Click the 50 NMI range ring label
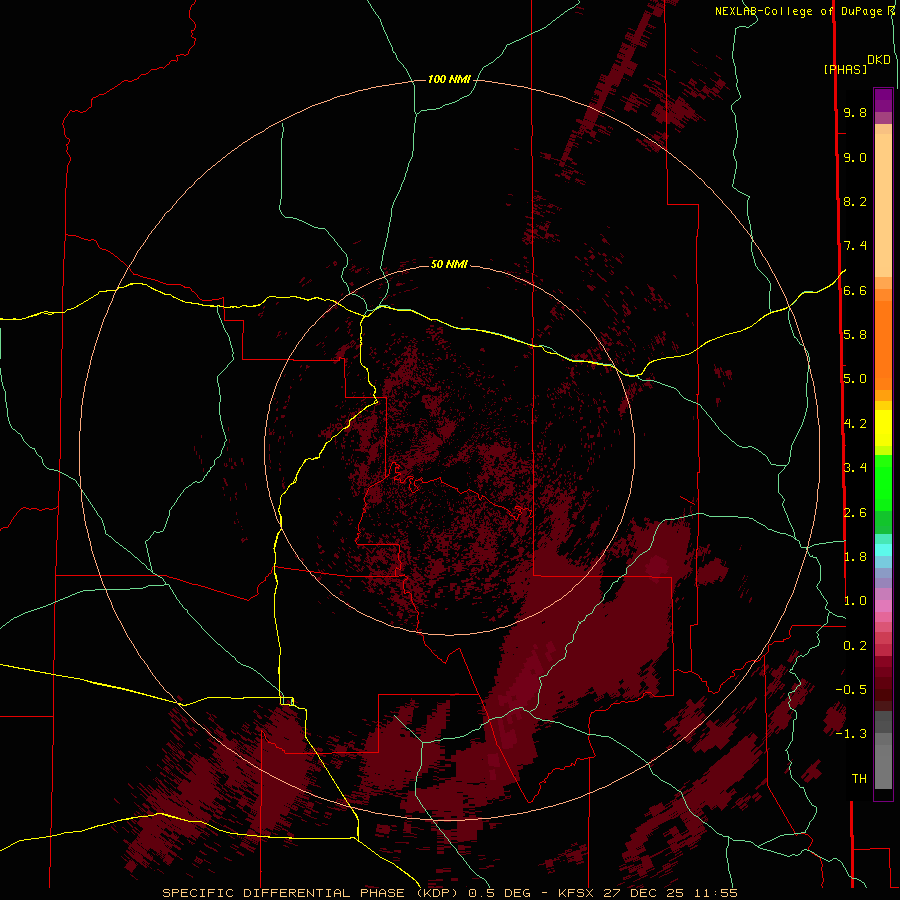The width and height of the screenshot is (900, 900). pos(449,264)
